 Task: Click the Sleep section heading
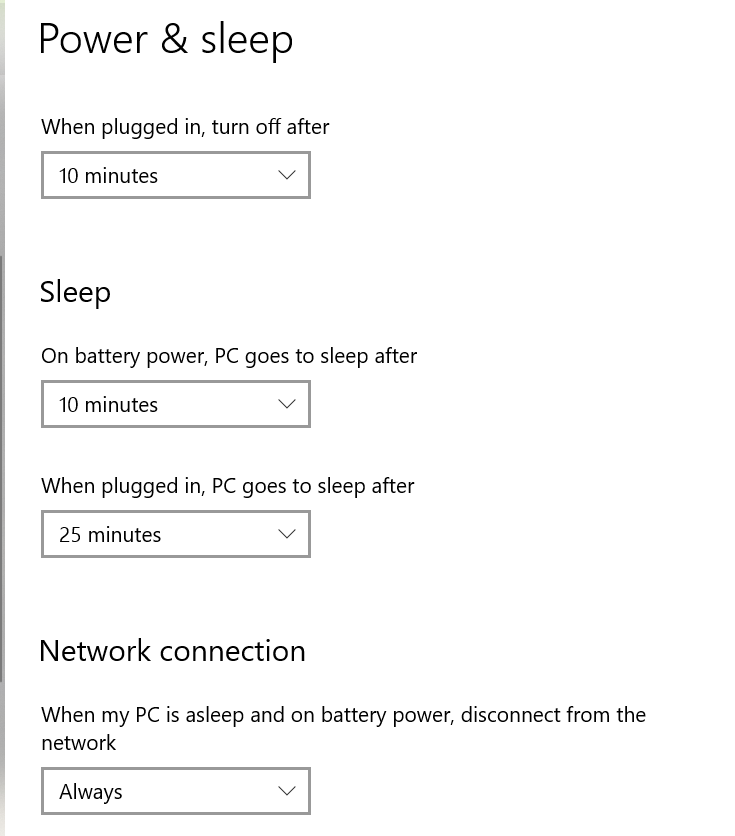[x=75, y=292]
